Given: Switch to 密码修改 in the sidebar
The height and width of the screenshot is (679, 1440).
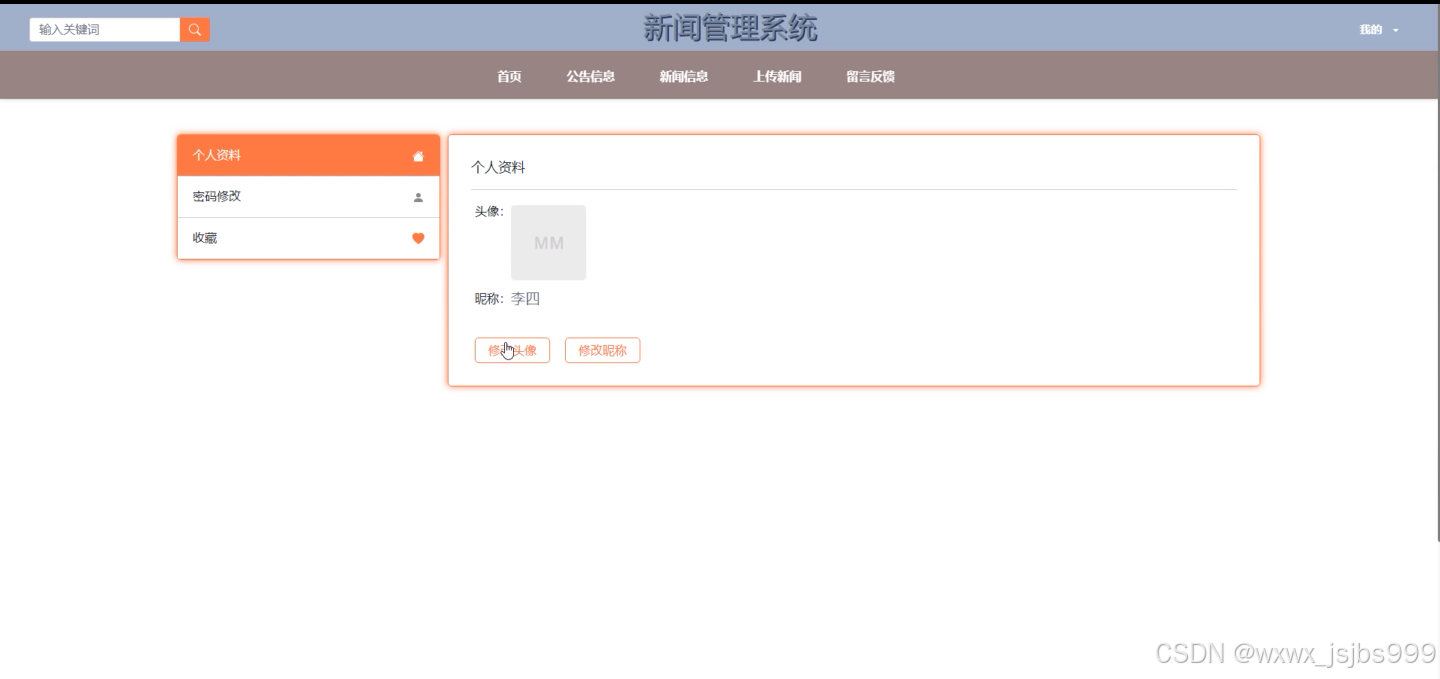Looking at the screenshot, I should (308, 197).
